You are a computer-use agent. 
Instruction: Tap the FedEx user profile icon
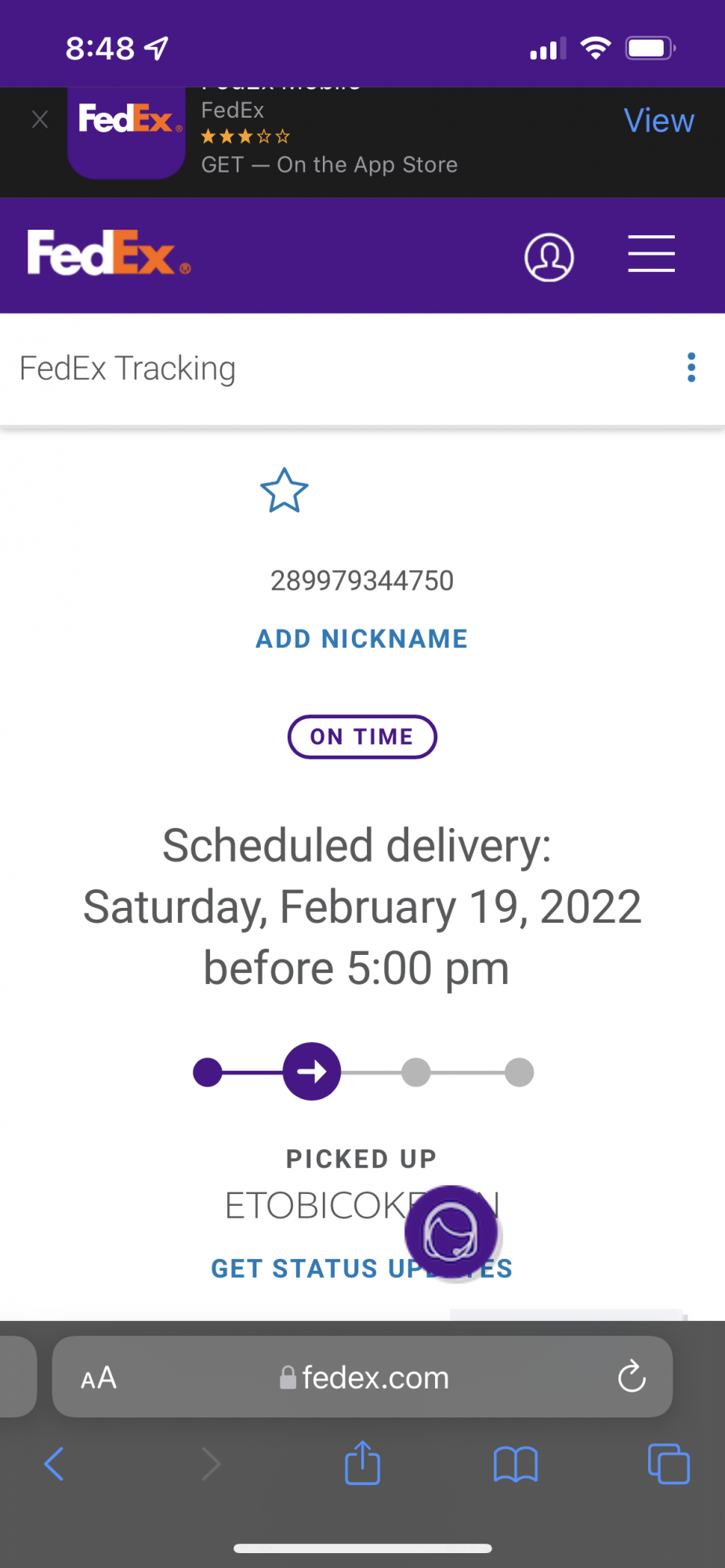pyautogui.click(x=549, y=256)
